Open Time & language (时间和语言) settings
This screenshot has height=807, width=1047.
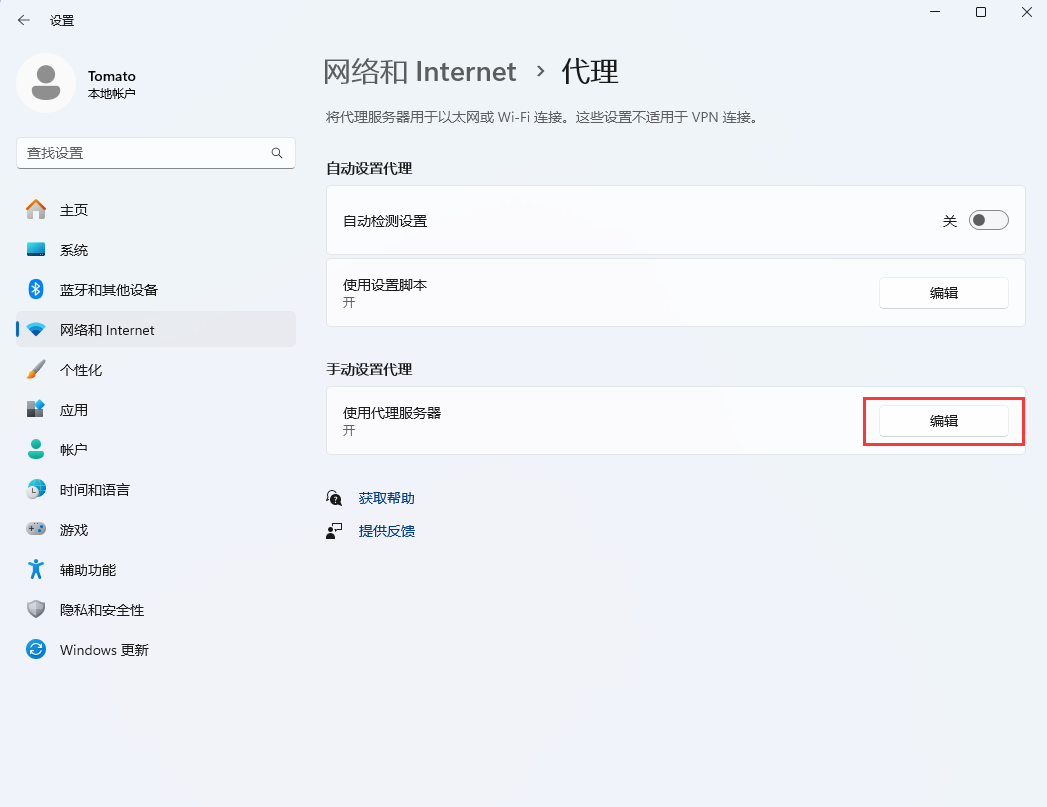[x=94, y=490]
